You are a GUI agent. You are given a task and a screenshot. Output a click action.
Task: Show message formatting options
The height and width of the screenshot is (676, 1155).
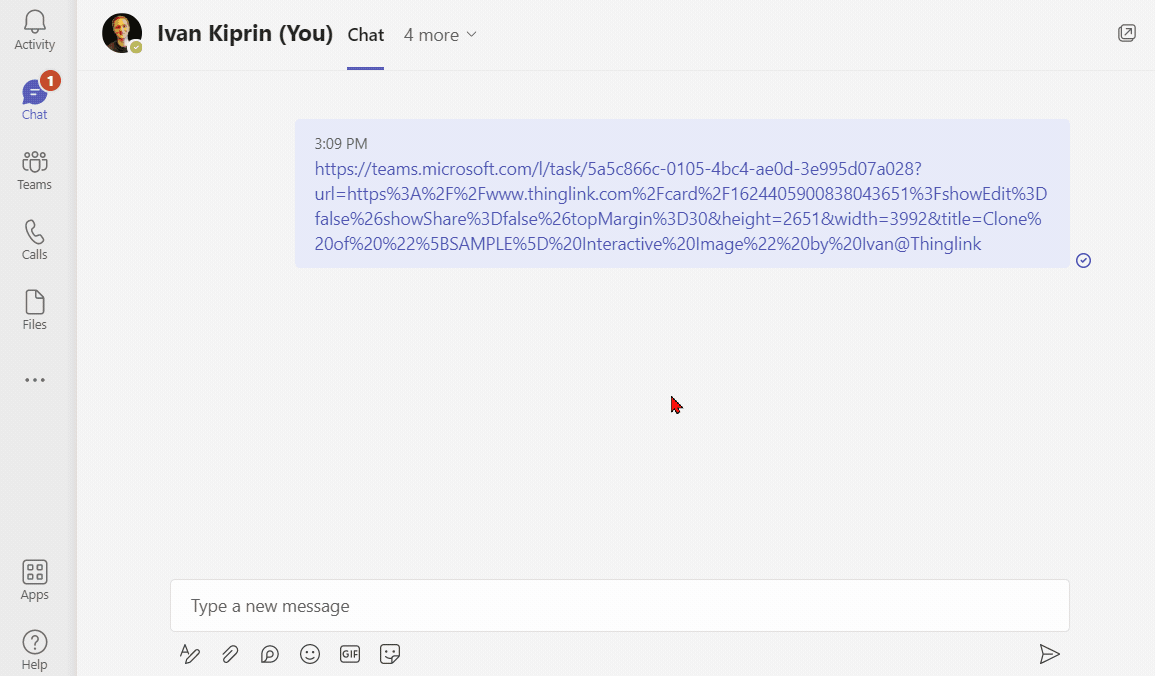[x=190, y=653]
